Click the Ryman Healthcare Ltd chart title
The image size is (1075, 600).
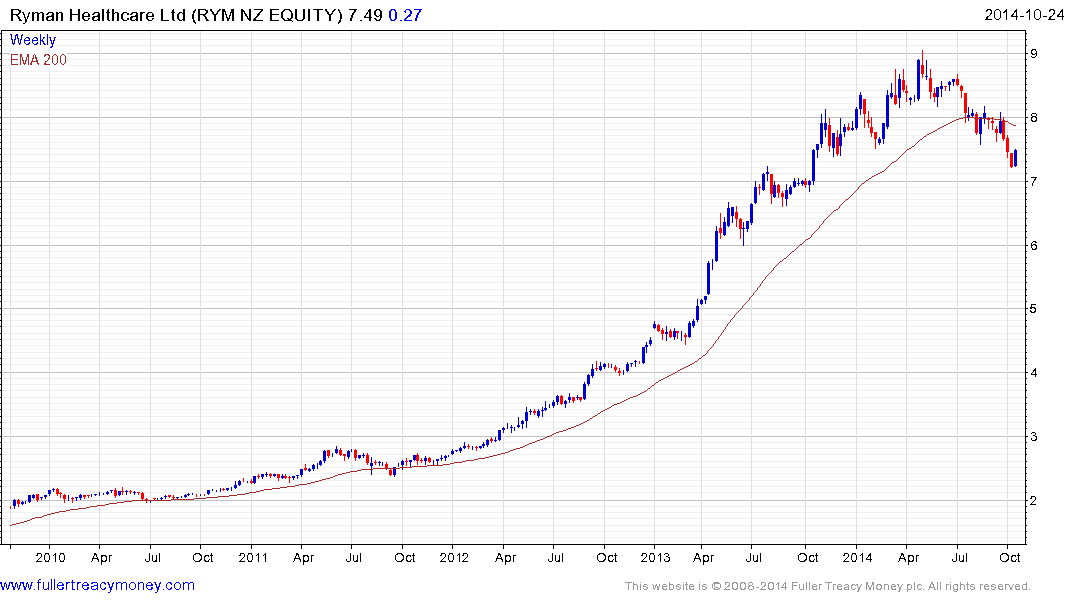pos(176,15)
